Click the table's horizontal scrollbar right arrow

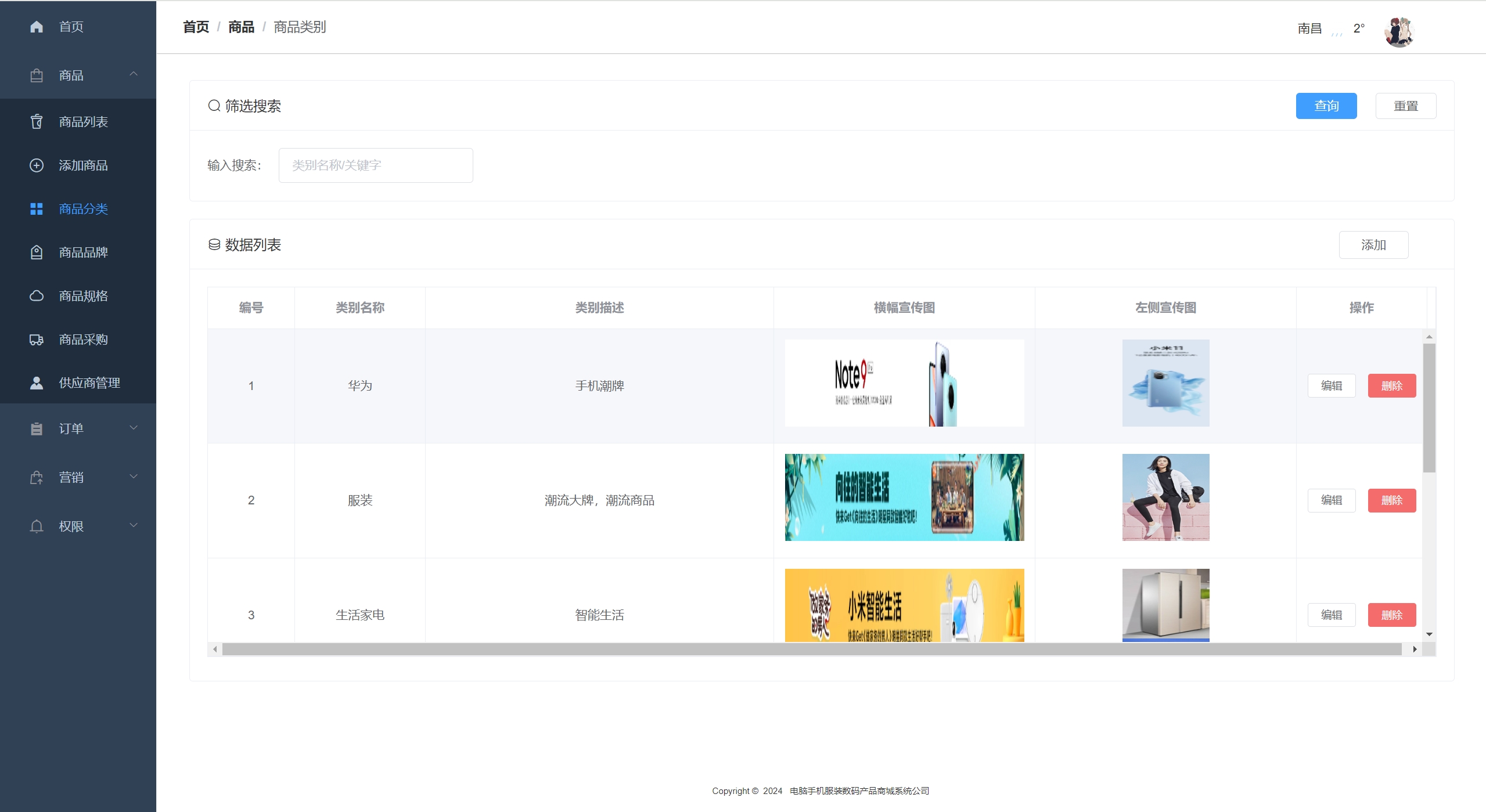point(1415,649)
